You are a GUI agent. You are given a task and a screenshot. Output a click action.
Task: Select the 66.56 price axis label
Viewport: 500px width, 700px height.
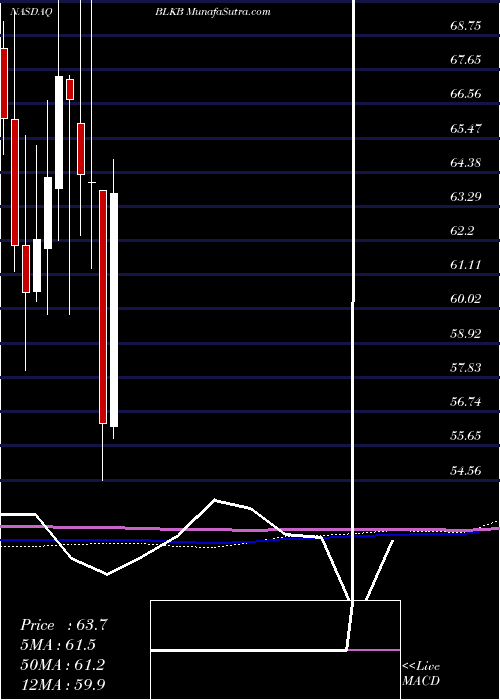coord(466,94)
